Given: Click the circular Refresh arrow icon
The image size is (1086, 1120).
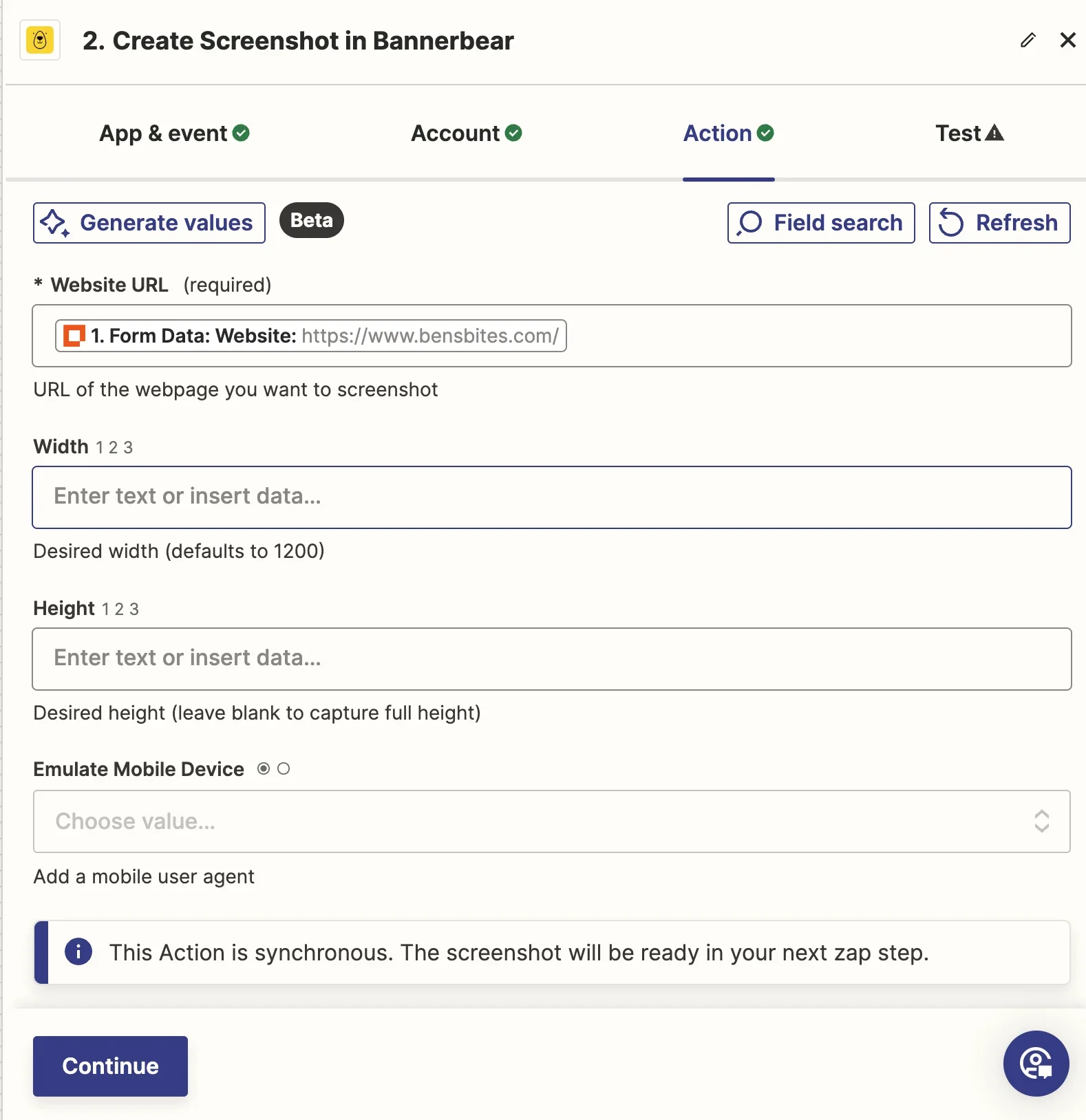Looking at the screenshot, I should click(x=951, y=224).
